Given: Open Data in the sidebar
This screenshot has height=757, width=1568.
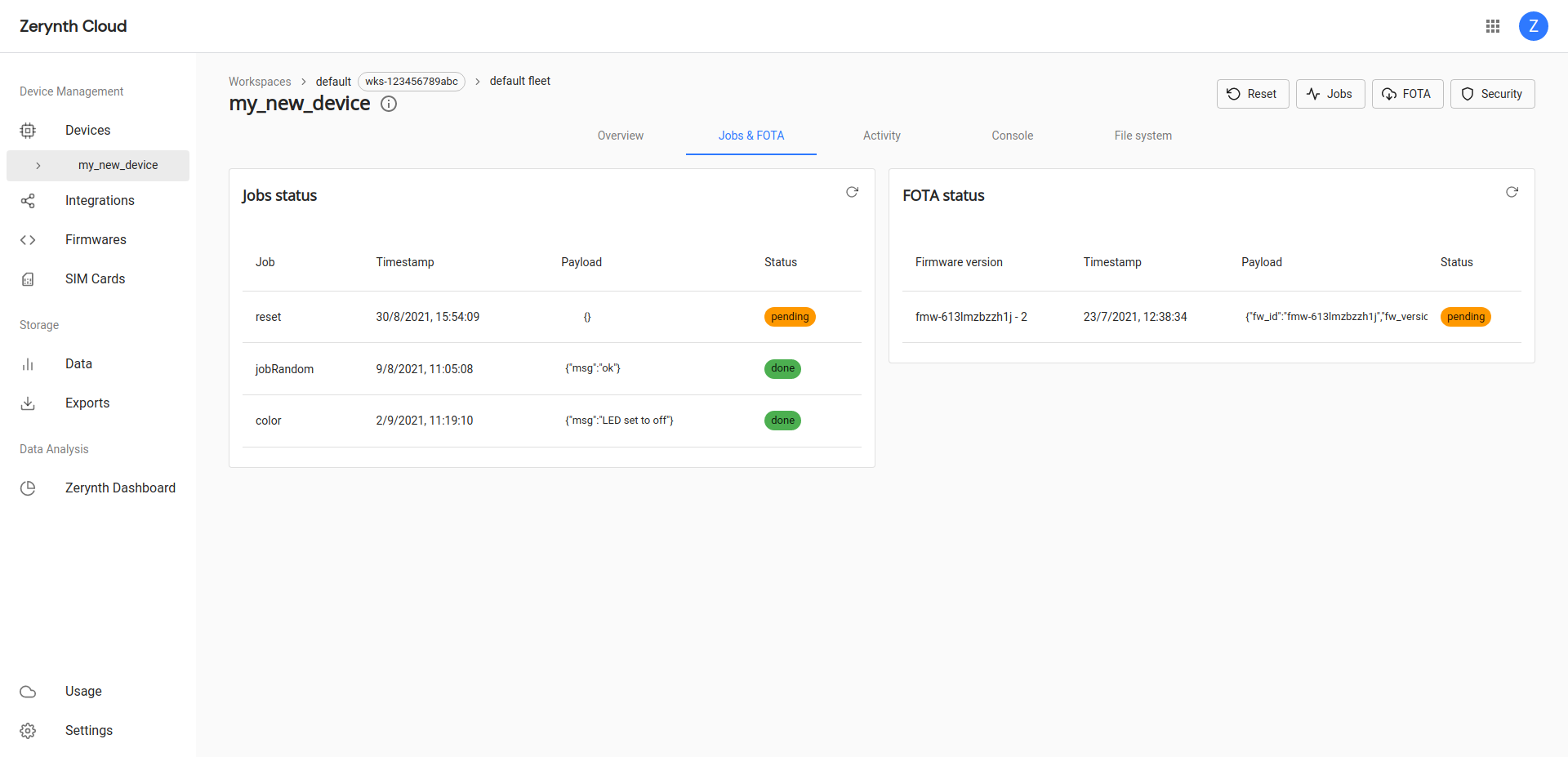Looking at the screenshot, I should 78,364.
